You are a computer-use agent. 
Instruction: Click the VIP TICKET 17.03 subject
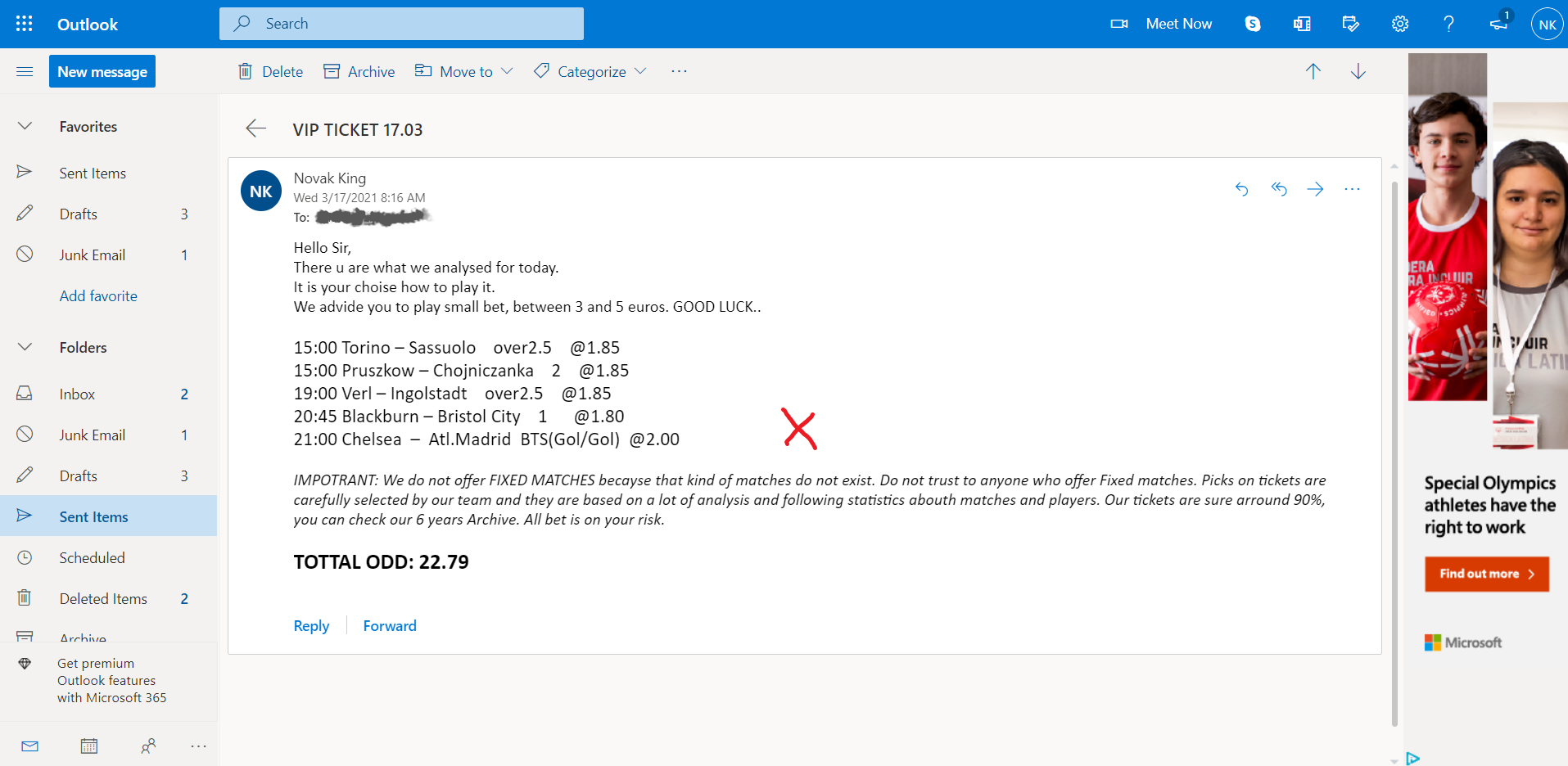point(358,129)
